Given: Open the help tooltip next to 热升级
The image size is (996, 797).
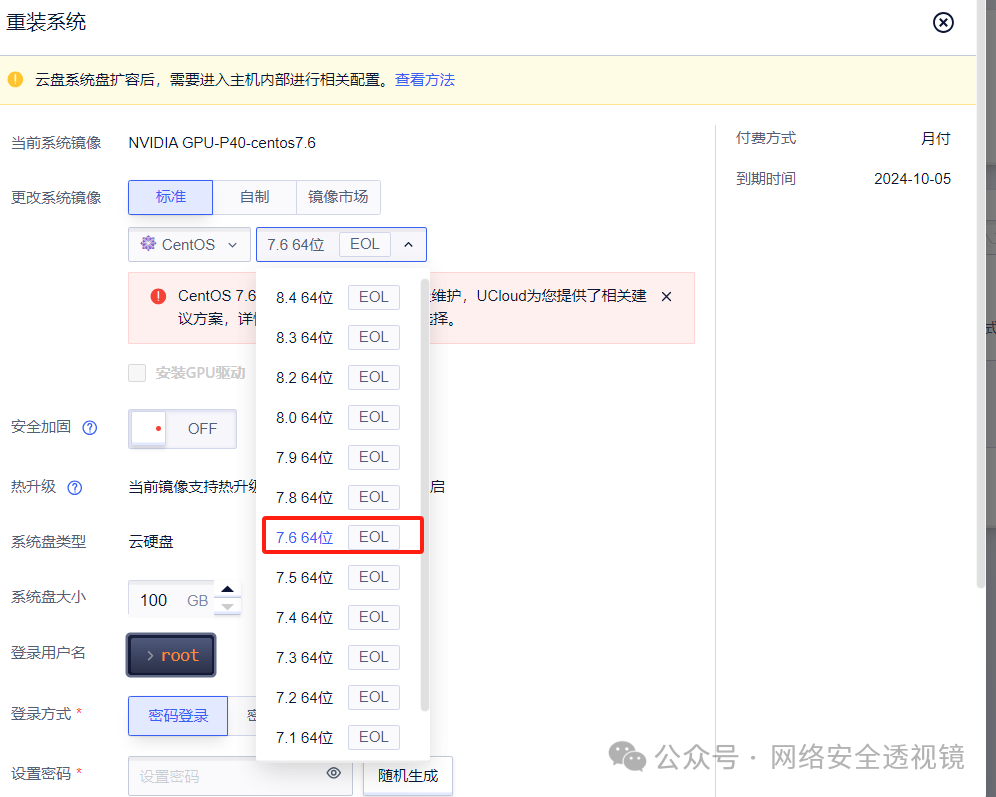Looking at the screenshot, I should point(74,487).
